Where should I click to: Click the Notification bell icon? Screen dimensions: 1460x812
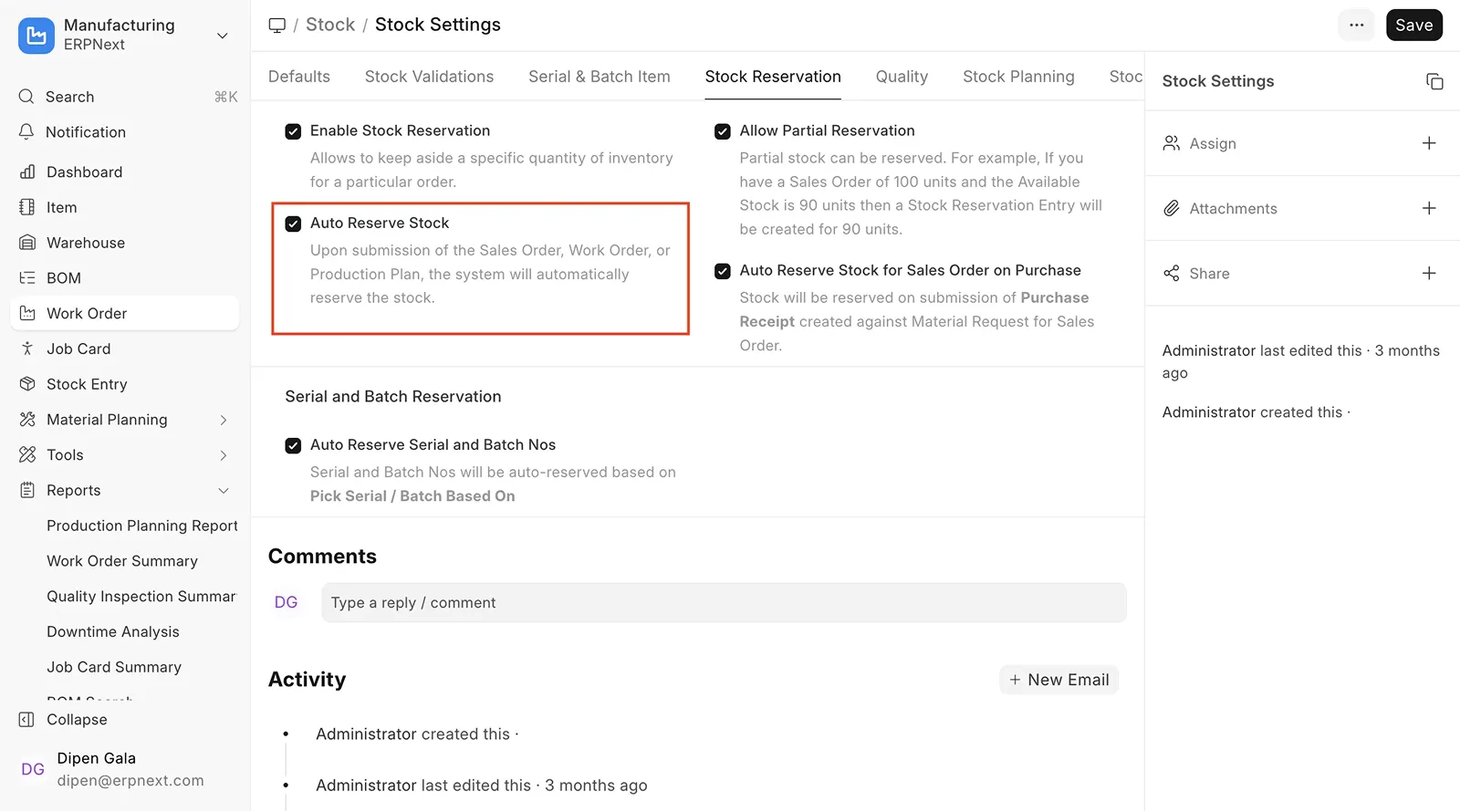click(27, 132)
